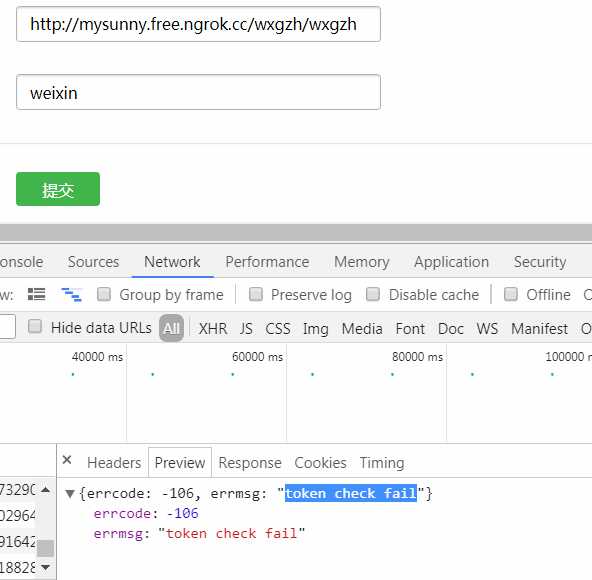
Task: Filter requests by Font
Action: 410,328
